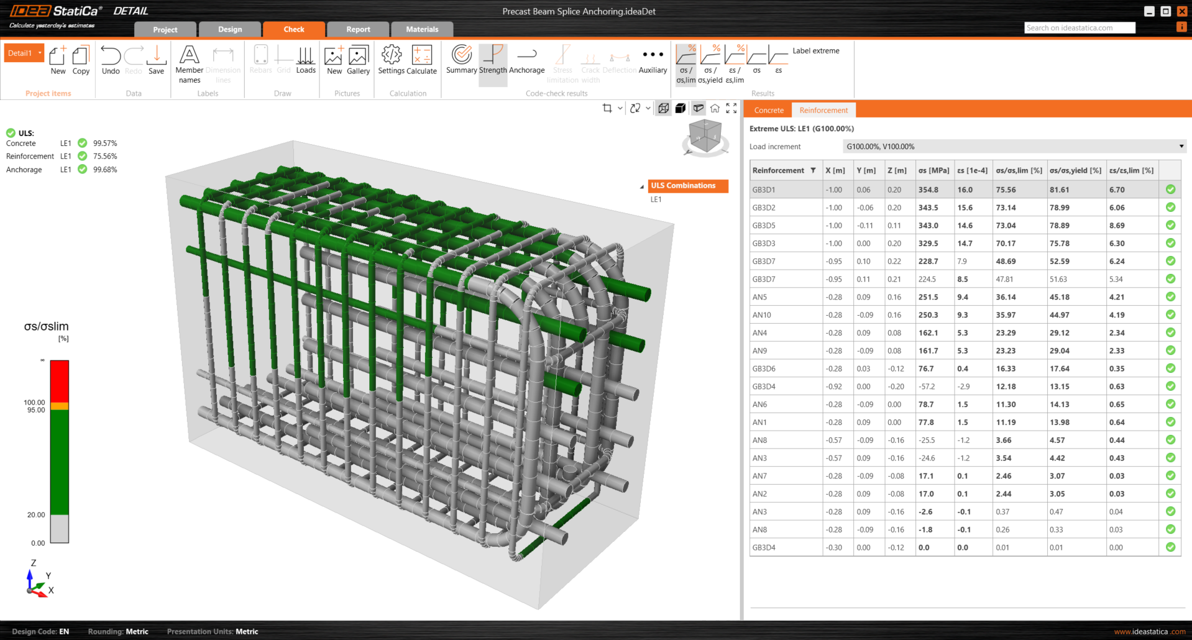Toggle the σs/σs,yield result display
Screen dimensions: 1192x640
click(x=710, y=62)
